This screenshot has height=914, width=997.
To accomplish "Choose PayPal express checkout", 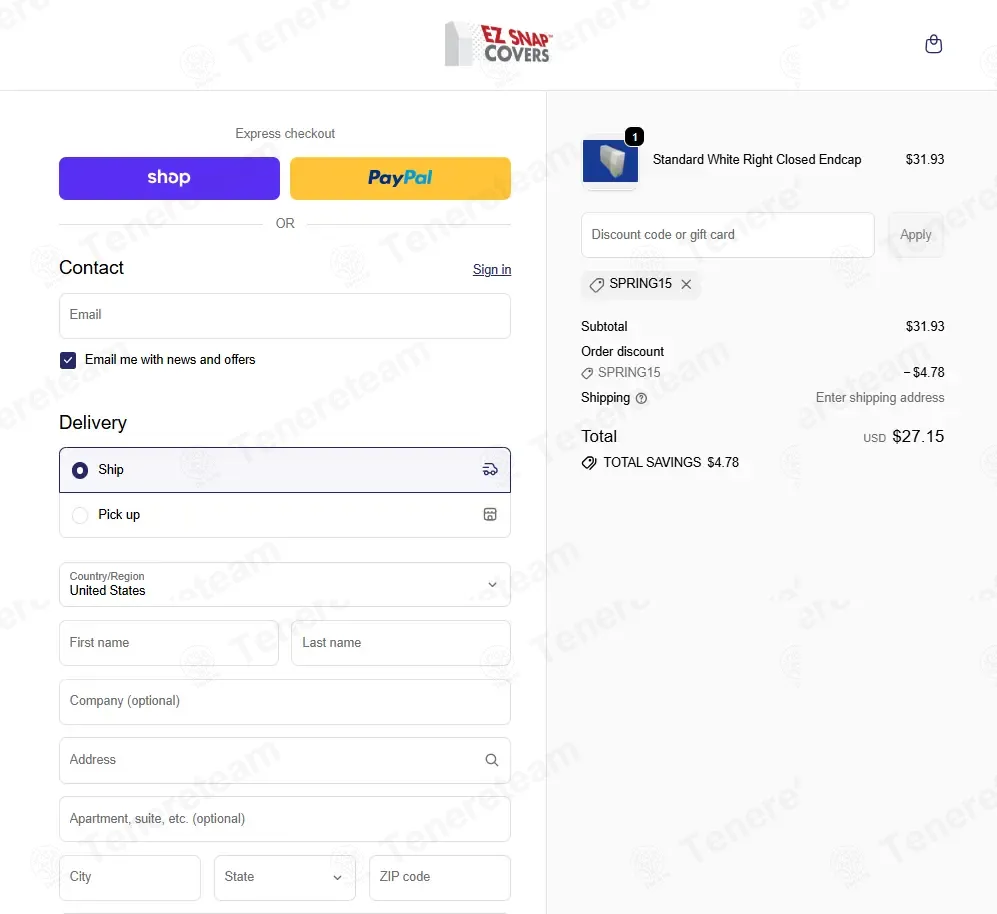I will click(400, 178).
